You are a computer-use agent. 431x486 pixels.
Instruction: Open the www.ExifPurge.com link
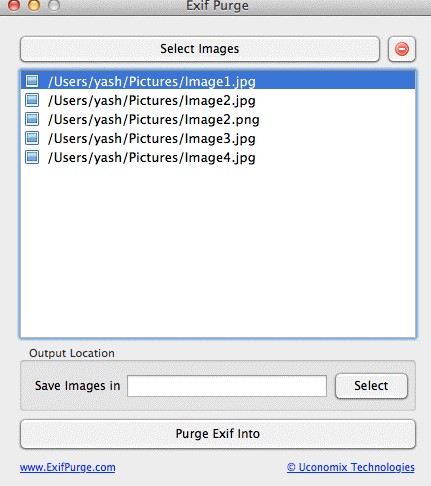pyautogui.click(x=68, y=467)
